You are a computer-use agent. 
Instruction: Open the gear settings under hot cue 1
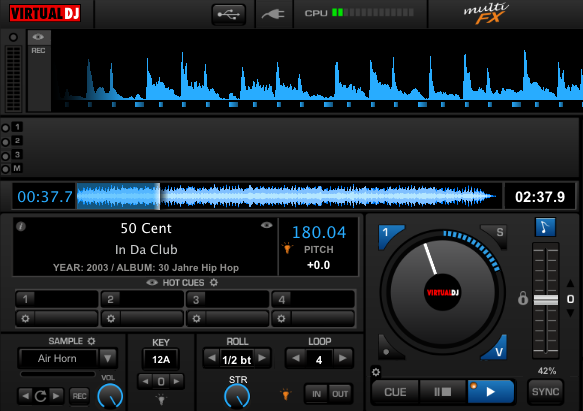[25, 319]
